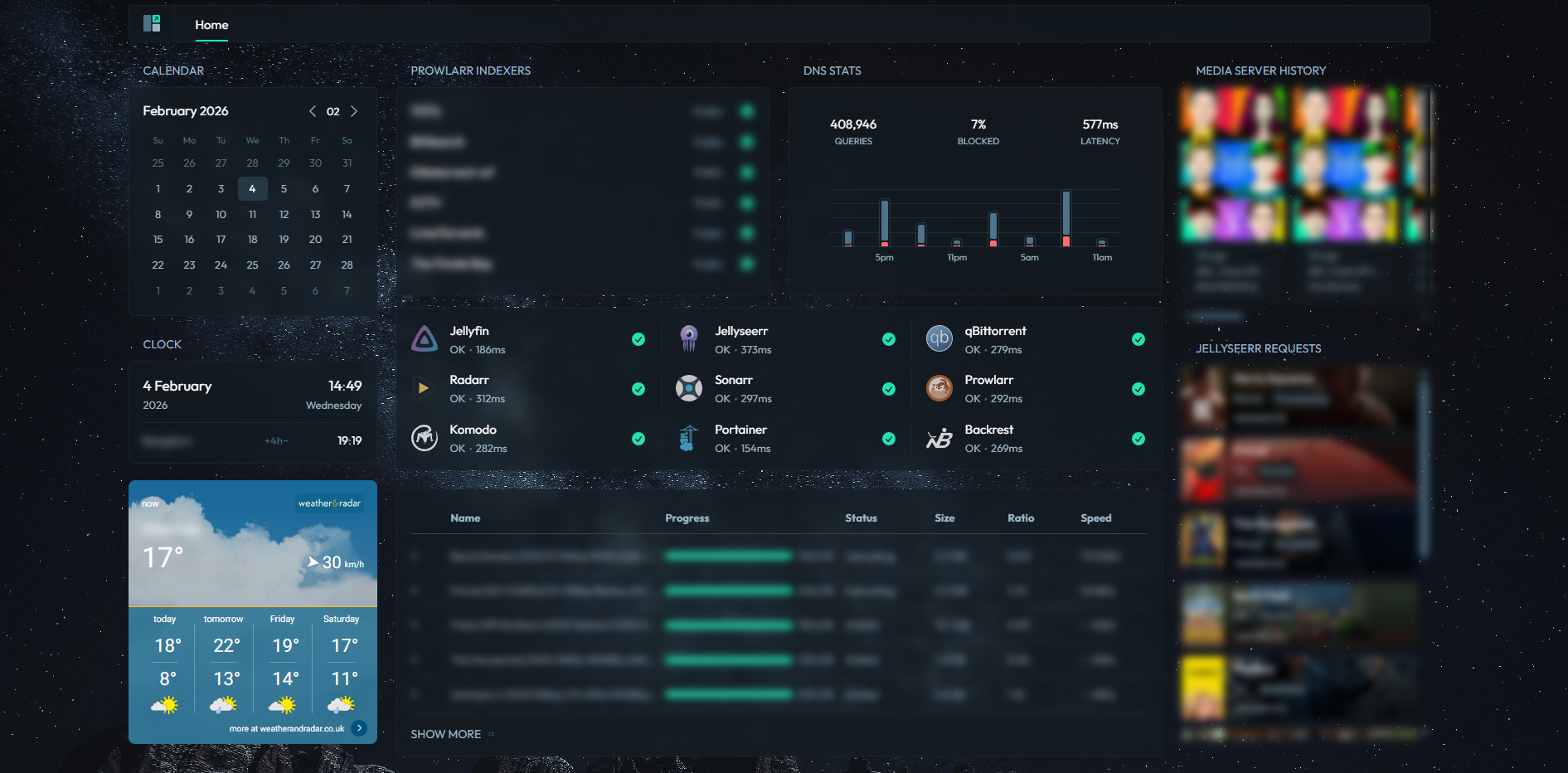Select Saturday's weather forecast
This screenshot has width=1568, height=773.
click(x=342, y=664)
